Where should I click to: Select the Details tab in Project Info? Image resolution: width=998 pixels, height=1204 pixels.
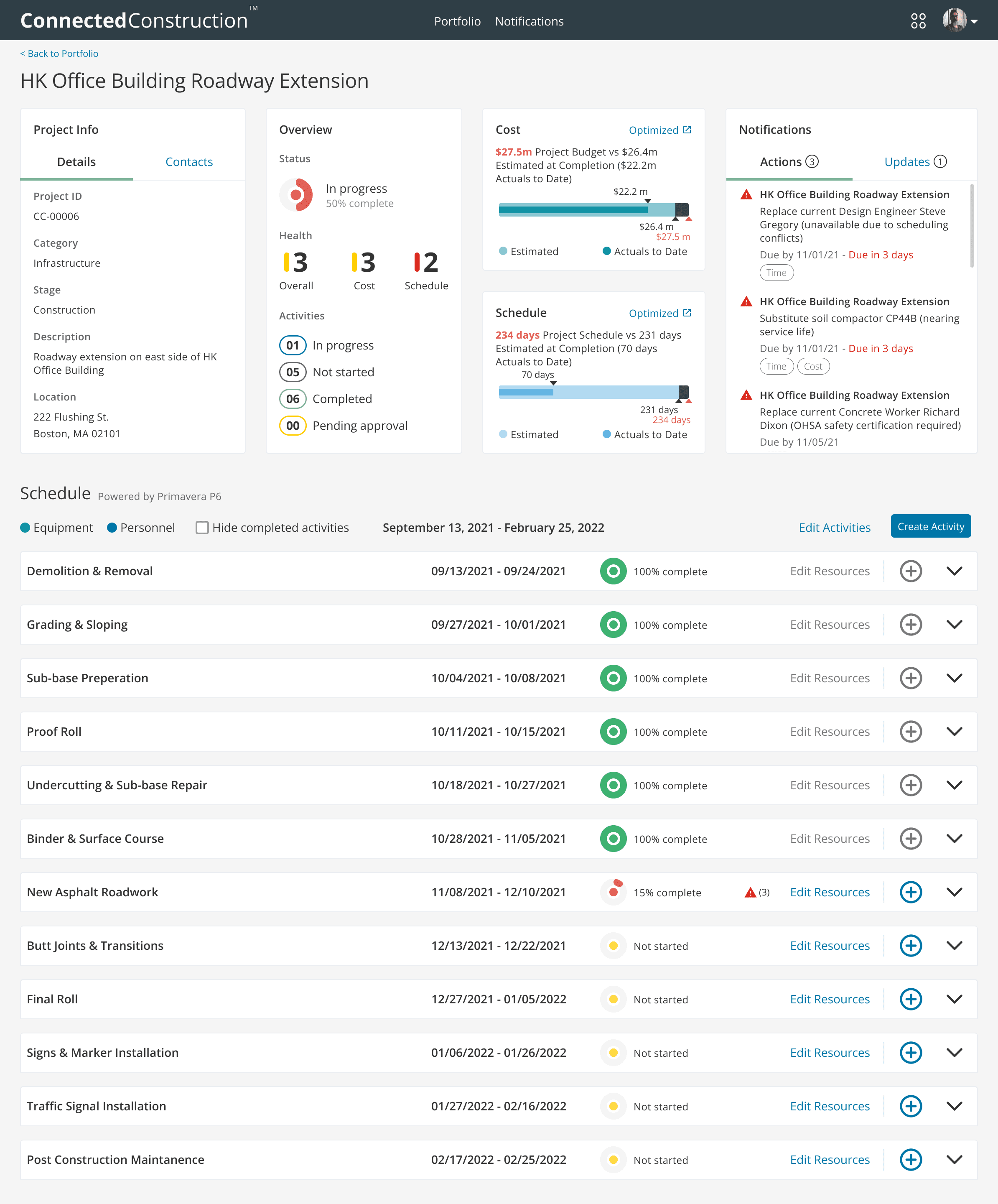pyautogui.click(x=76, y=162)
